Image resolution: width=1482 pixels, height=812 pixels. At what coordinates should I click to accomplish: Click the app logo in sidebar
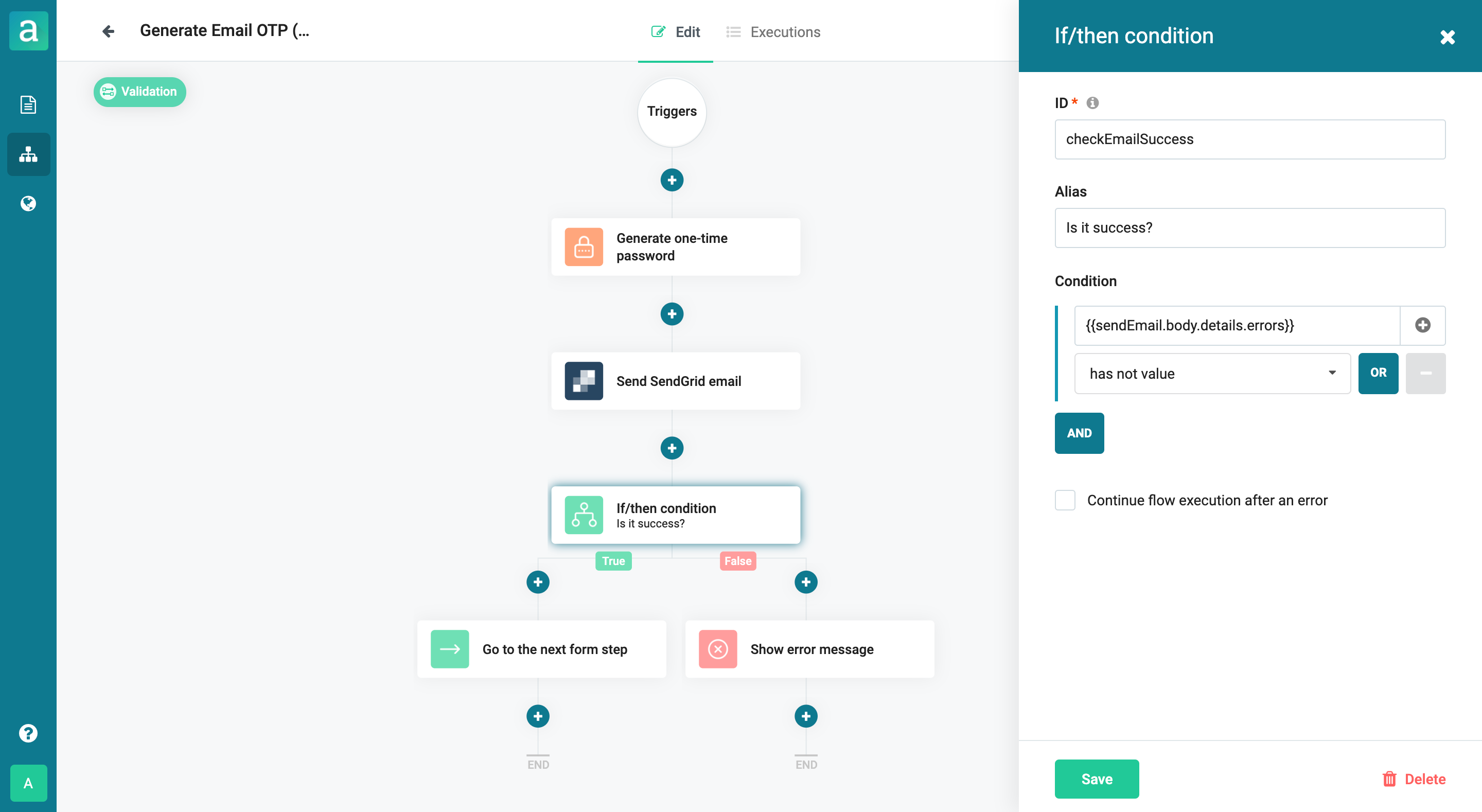coord(28,30)
